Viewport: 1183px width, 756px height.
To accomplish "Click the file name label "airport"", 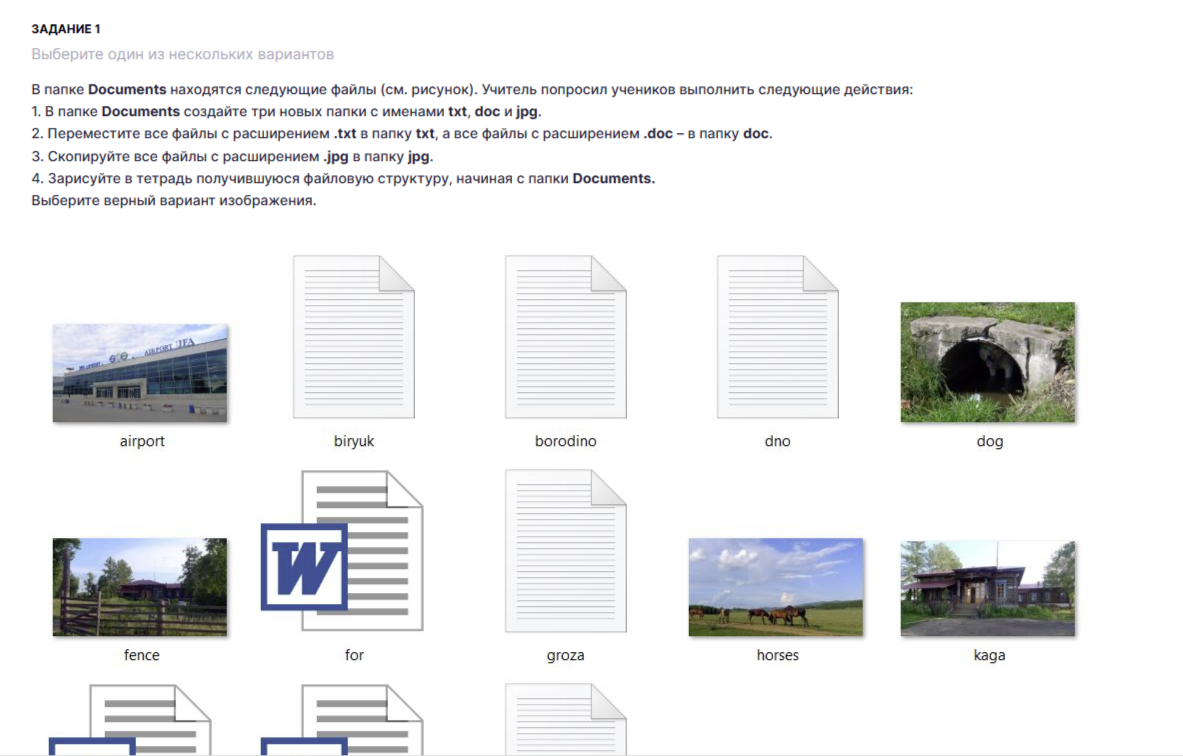I will coord(142,441).
